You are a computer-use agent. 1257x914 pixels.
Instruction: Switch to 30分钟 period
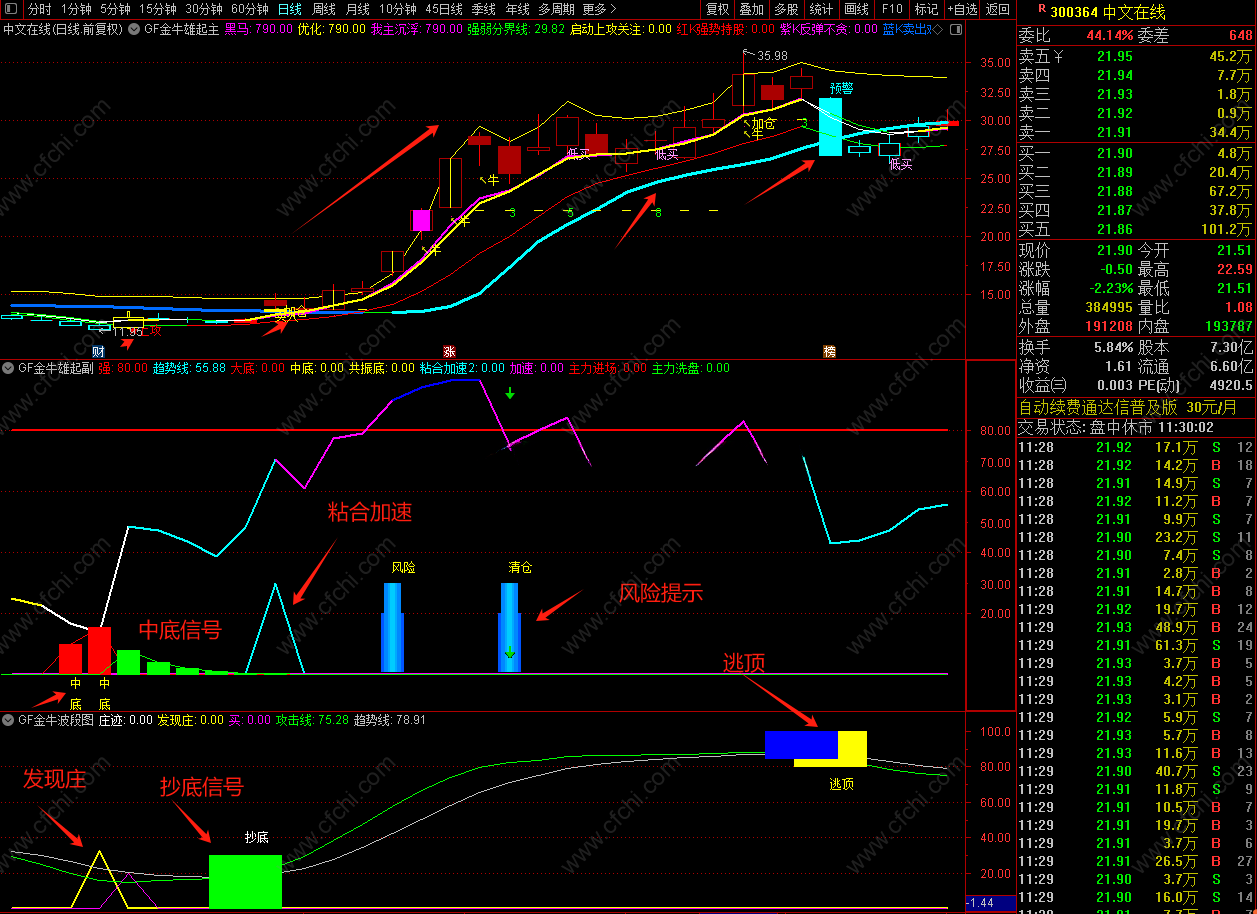point(204,9)
